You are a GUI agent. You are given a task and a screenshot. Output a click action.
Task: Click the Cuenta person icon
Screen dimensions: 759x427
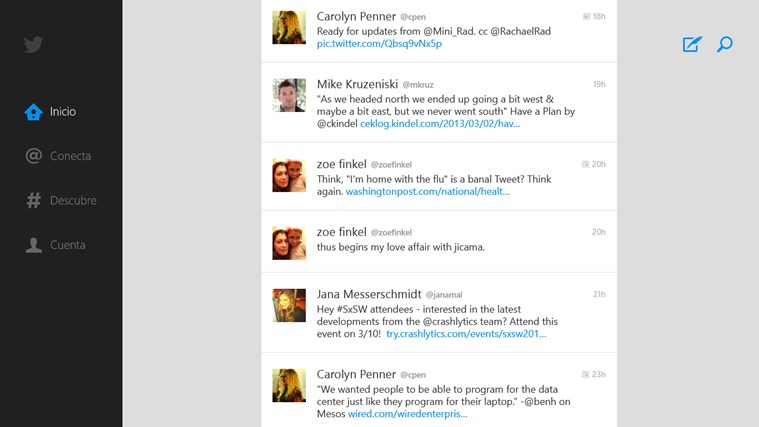33,245
